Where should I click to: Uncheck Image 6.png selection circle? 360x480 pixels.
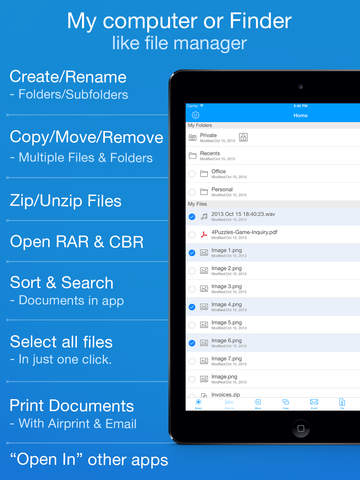[192, 343]
